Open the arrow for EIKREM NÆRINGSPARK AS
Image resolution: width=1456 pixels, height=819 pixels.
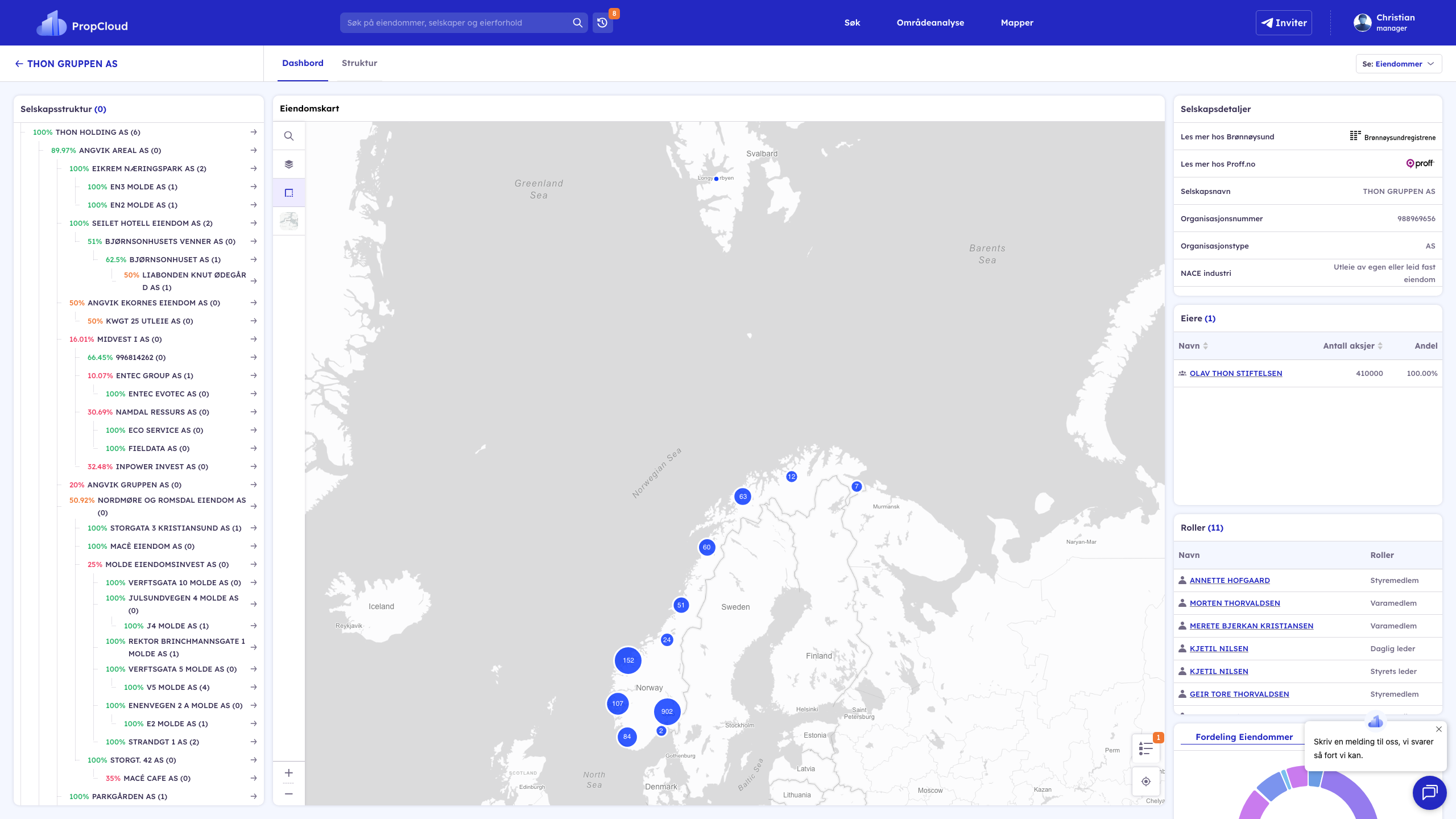click(254, 168)
